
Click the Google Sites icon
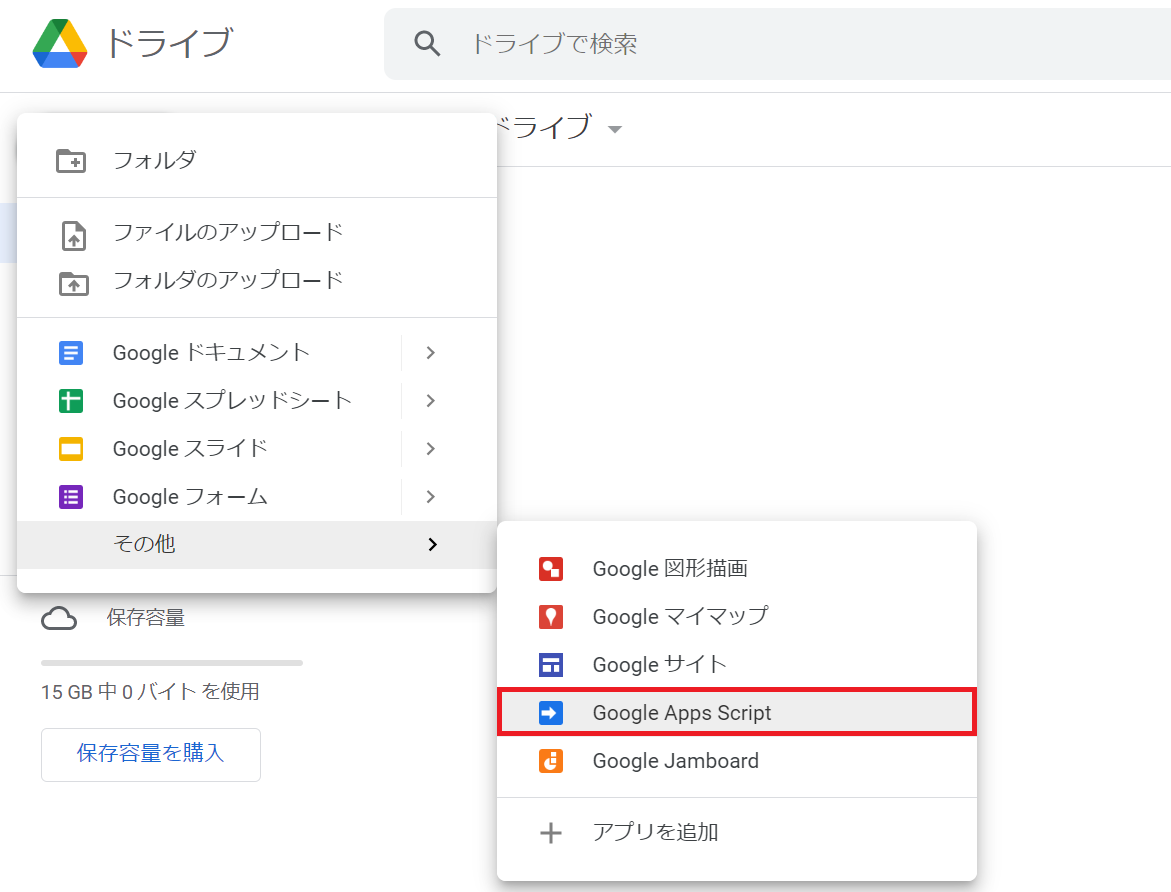click(551, 665)
